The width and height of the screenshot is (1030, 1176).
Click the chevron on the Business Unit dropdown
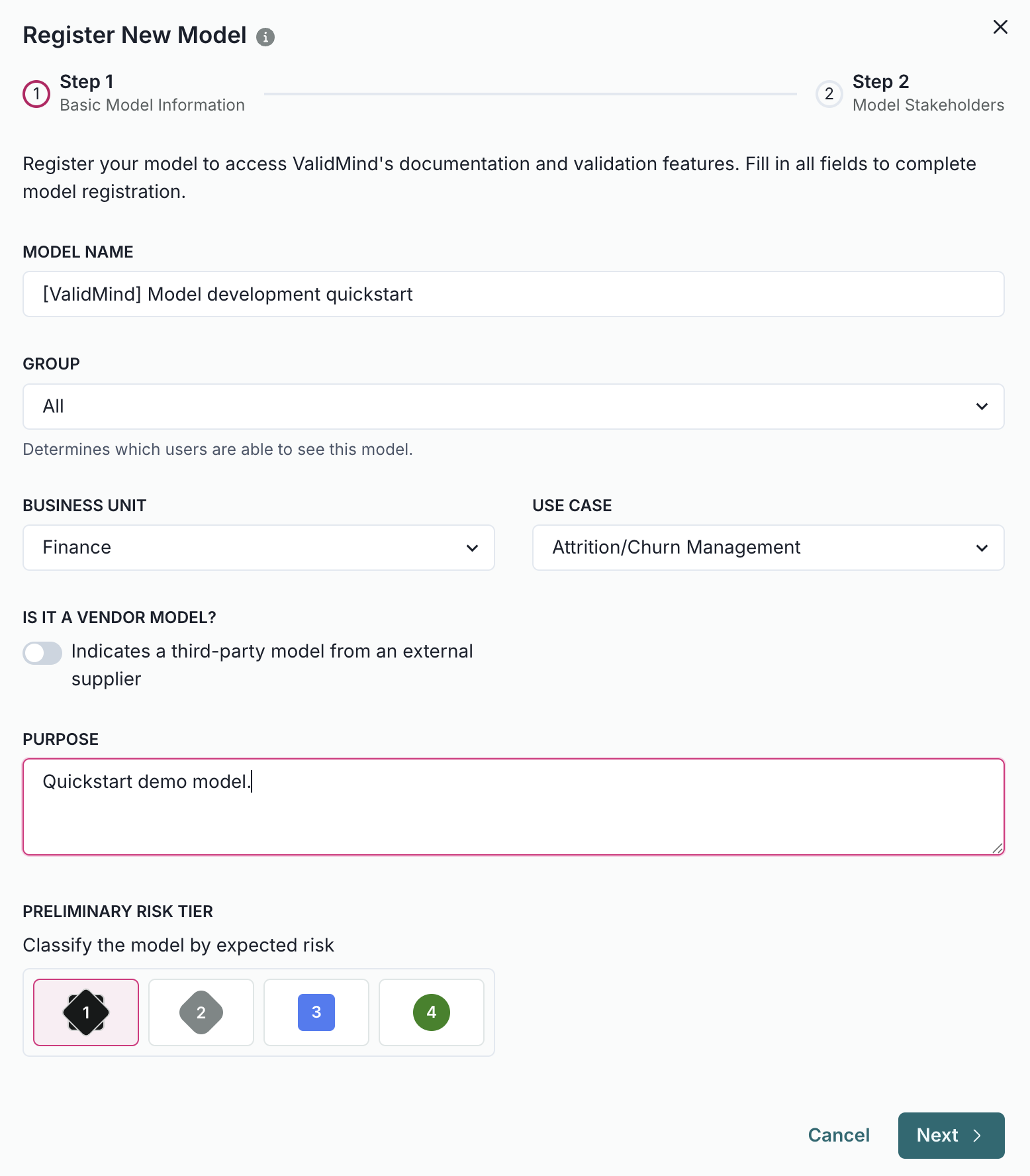[472, 548]
